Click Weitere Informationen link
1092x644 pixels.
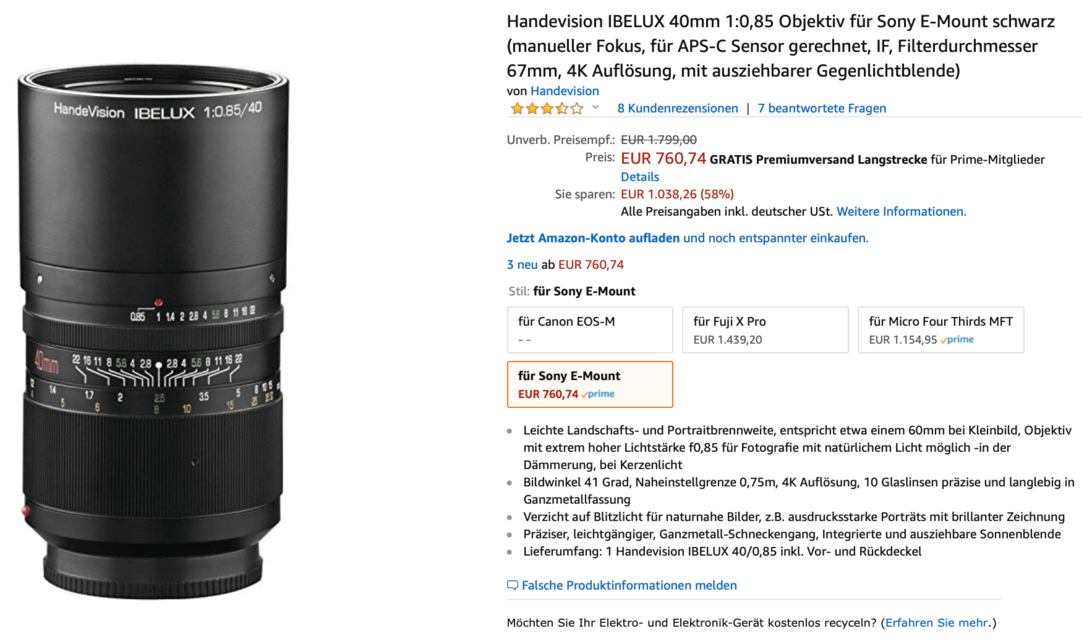click(901, 212)
